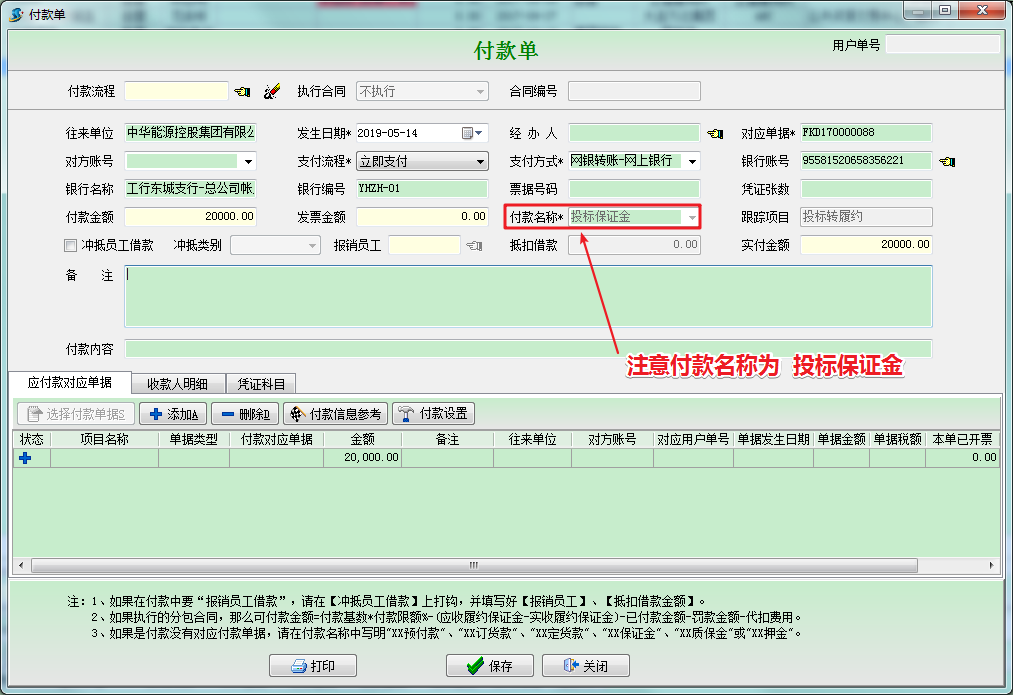Click into the 备注 text area
Screen dimensions: 1013x695
pyautogui.click(x=528, y=296)
